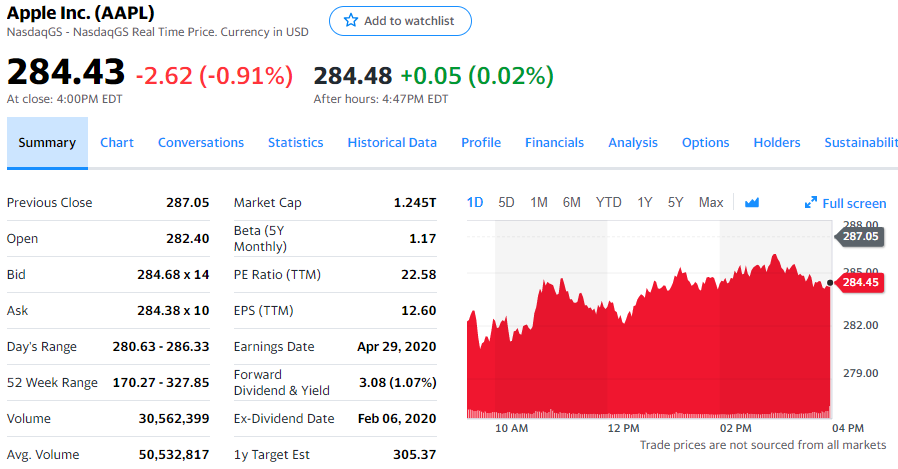Select the 1D chart range
This screenshot has width=898, height=469.
coord(475,202)
